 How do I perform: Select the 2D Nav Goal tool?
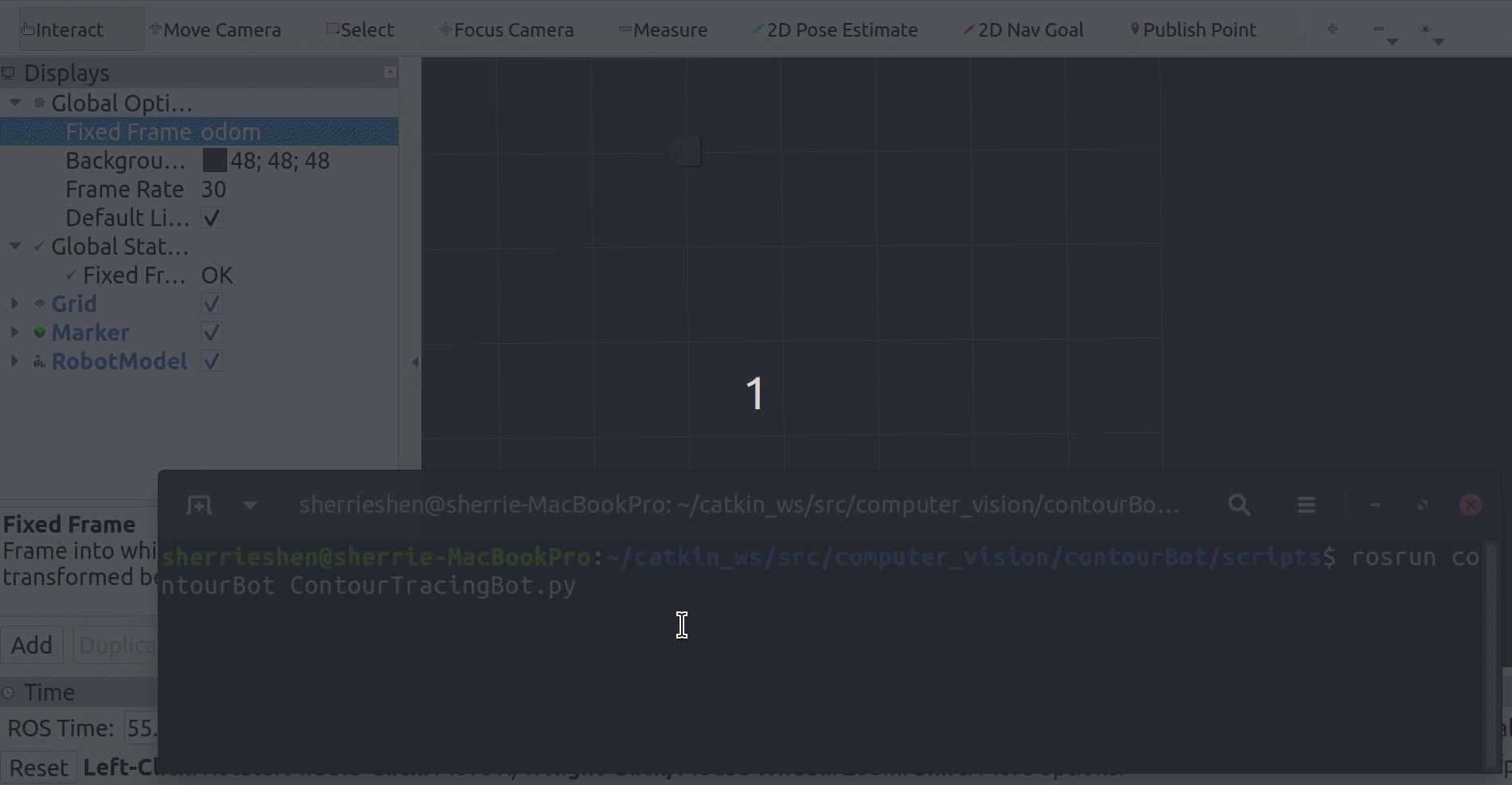[x=1024, y=30]
